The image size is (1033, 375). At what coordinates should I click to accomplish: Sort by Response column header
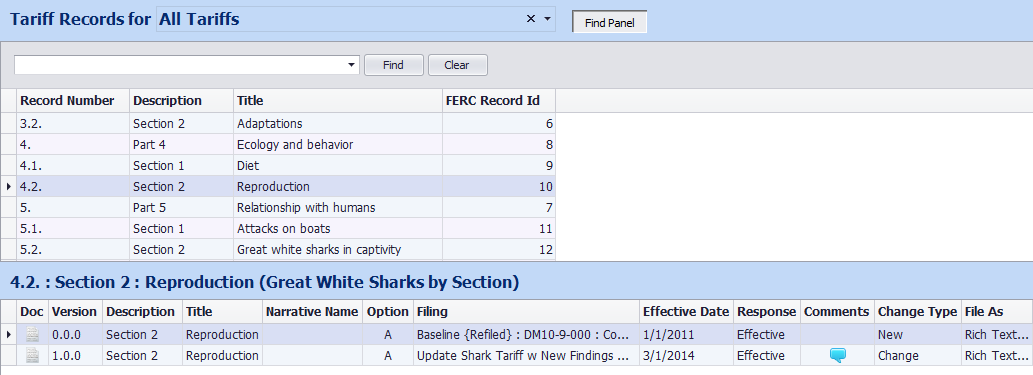click(x=767, y=312)
